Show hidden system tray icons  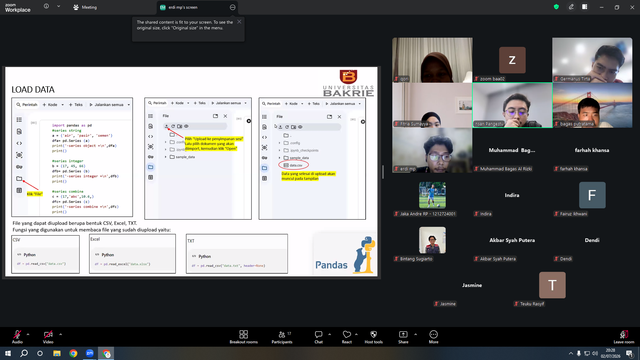click(571, 353)
